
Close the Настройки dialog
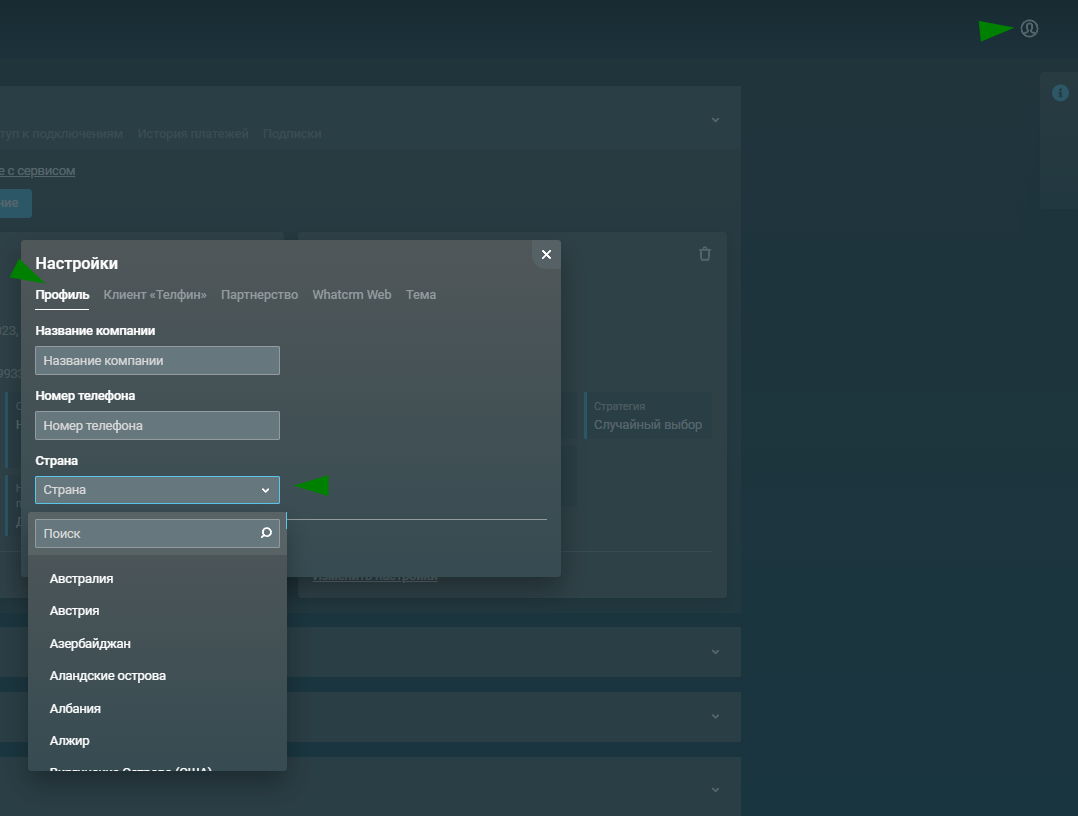point(546,255)
